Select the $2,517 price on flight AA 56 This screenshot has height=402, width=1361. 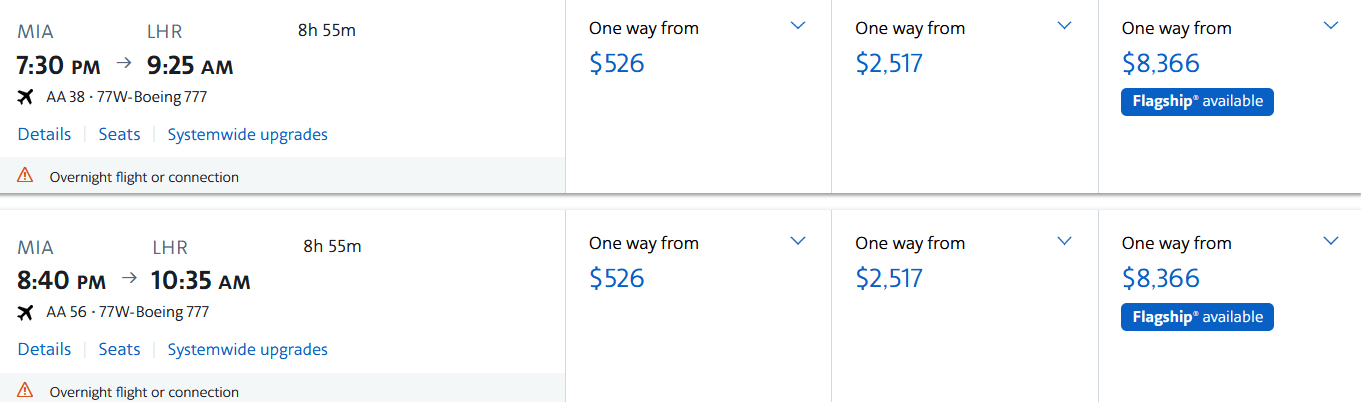(889, 278)
